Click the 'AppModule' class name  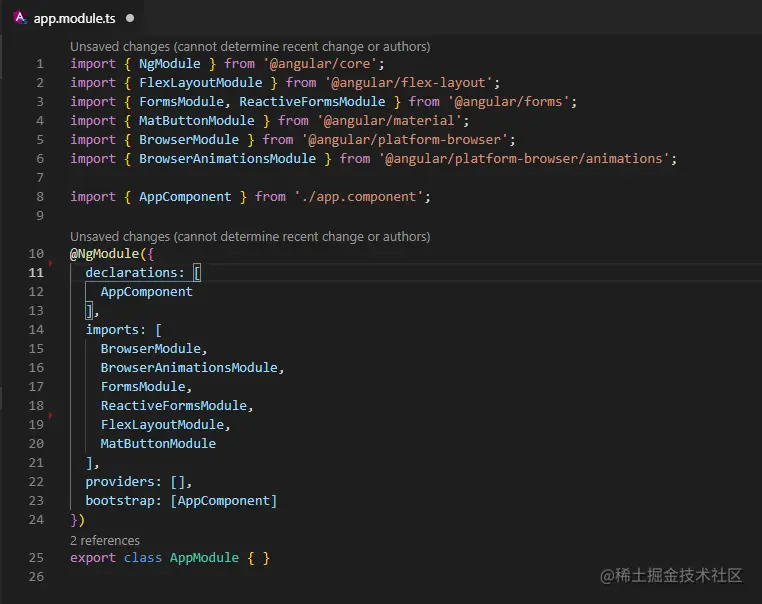204,558
